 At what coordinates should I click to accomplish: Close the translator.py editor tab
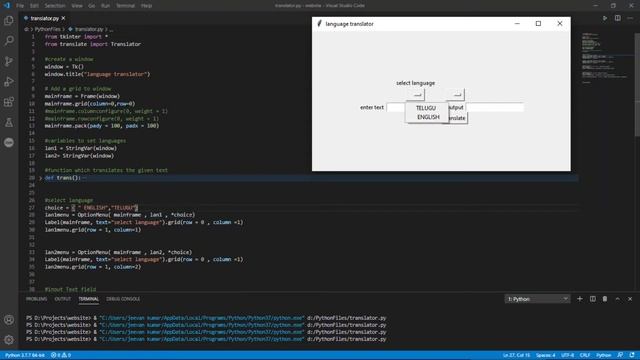pyautogui.click(x=63, y=18)
